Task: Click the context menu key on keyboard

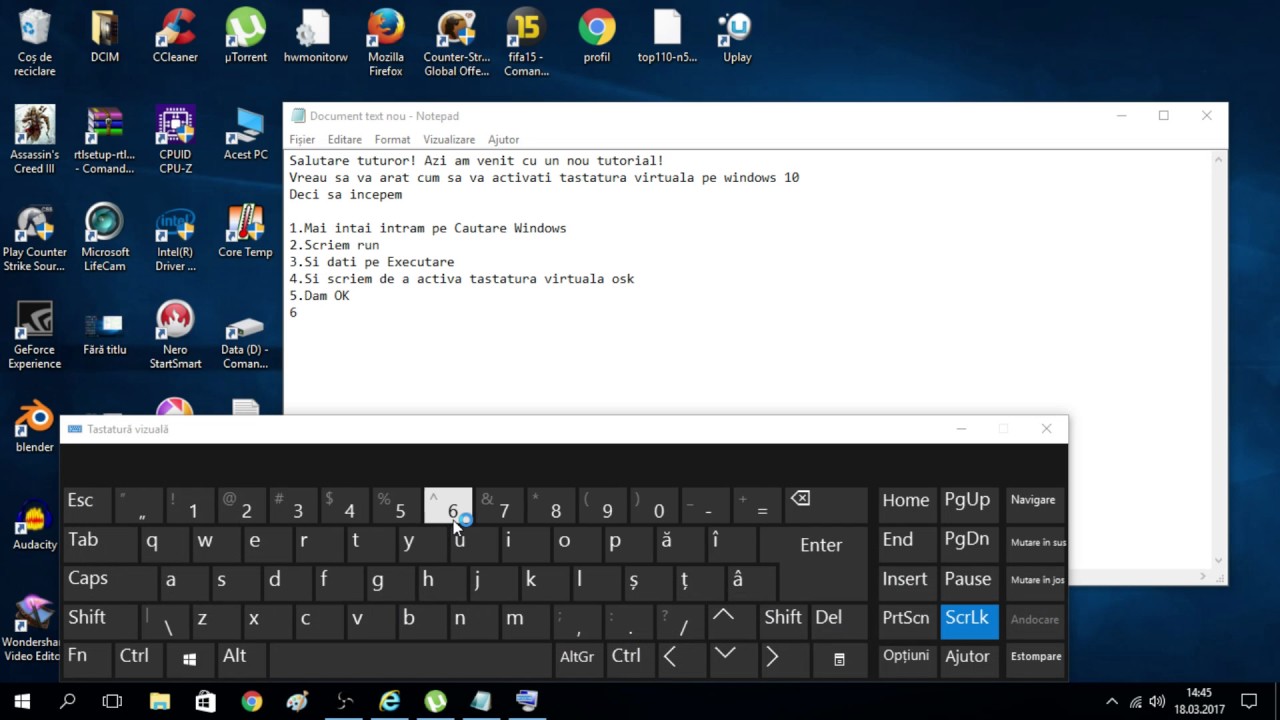Action: [838, 661]
